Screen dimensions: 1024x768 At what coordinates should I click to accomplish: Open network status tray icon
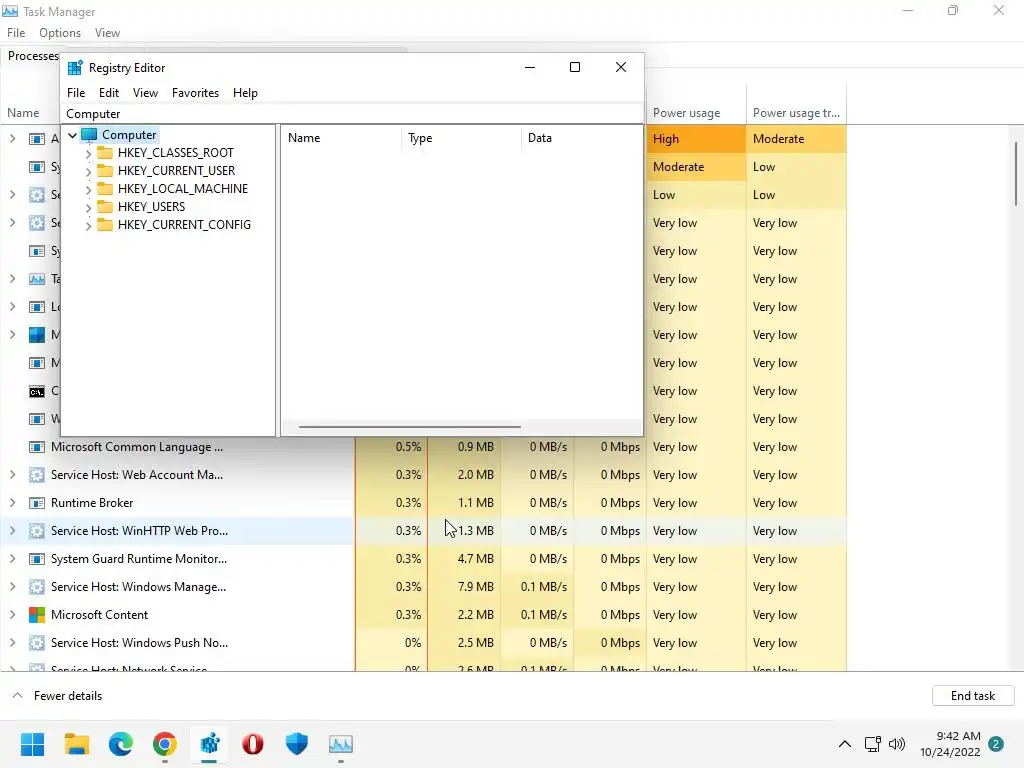[872, 744]
